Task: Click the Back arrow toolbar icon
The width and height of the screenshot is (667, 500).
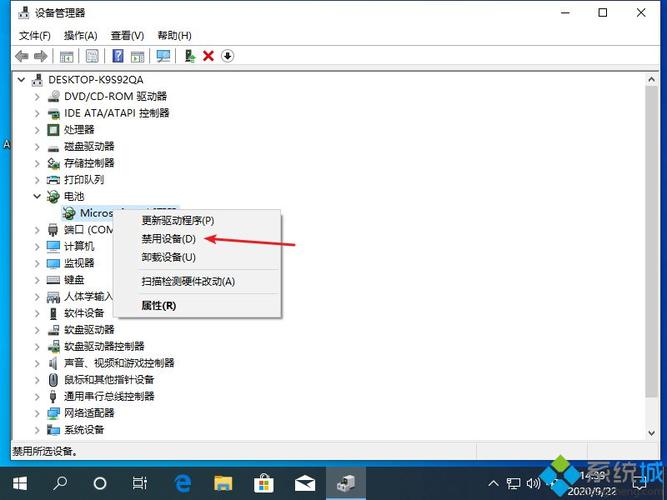Action: [22, 56]
